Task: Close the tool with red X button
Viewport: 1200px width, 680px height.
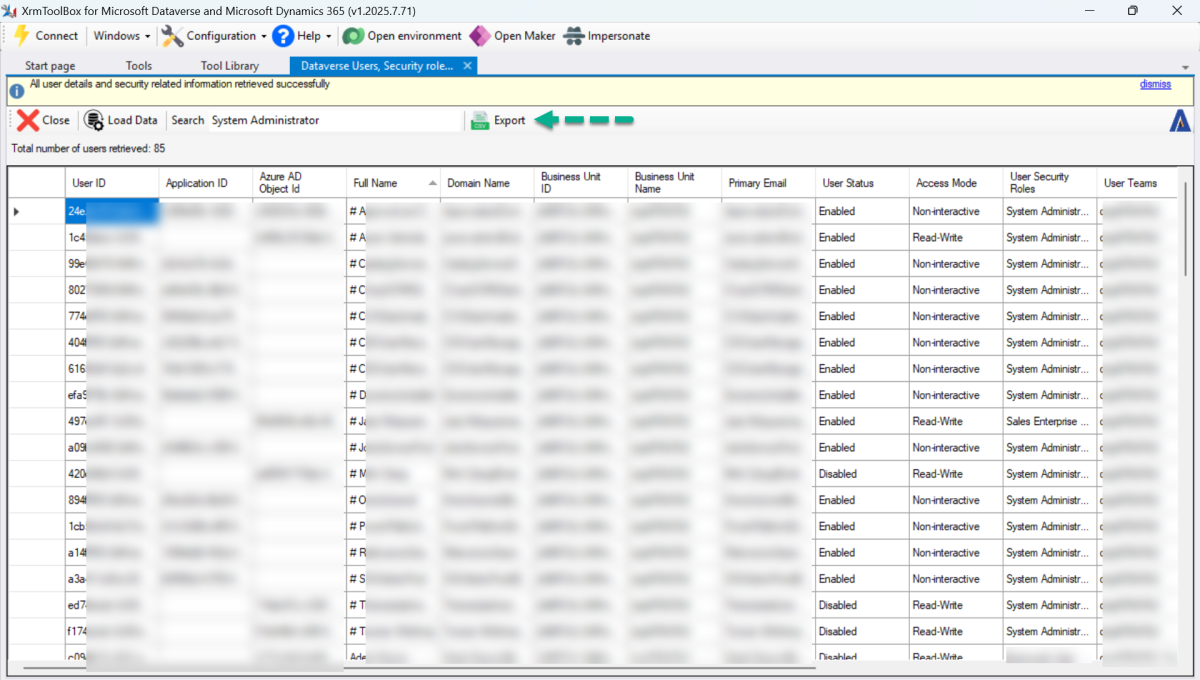Action: click(x=44, y=120)
